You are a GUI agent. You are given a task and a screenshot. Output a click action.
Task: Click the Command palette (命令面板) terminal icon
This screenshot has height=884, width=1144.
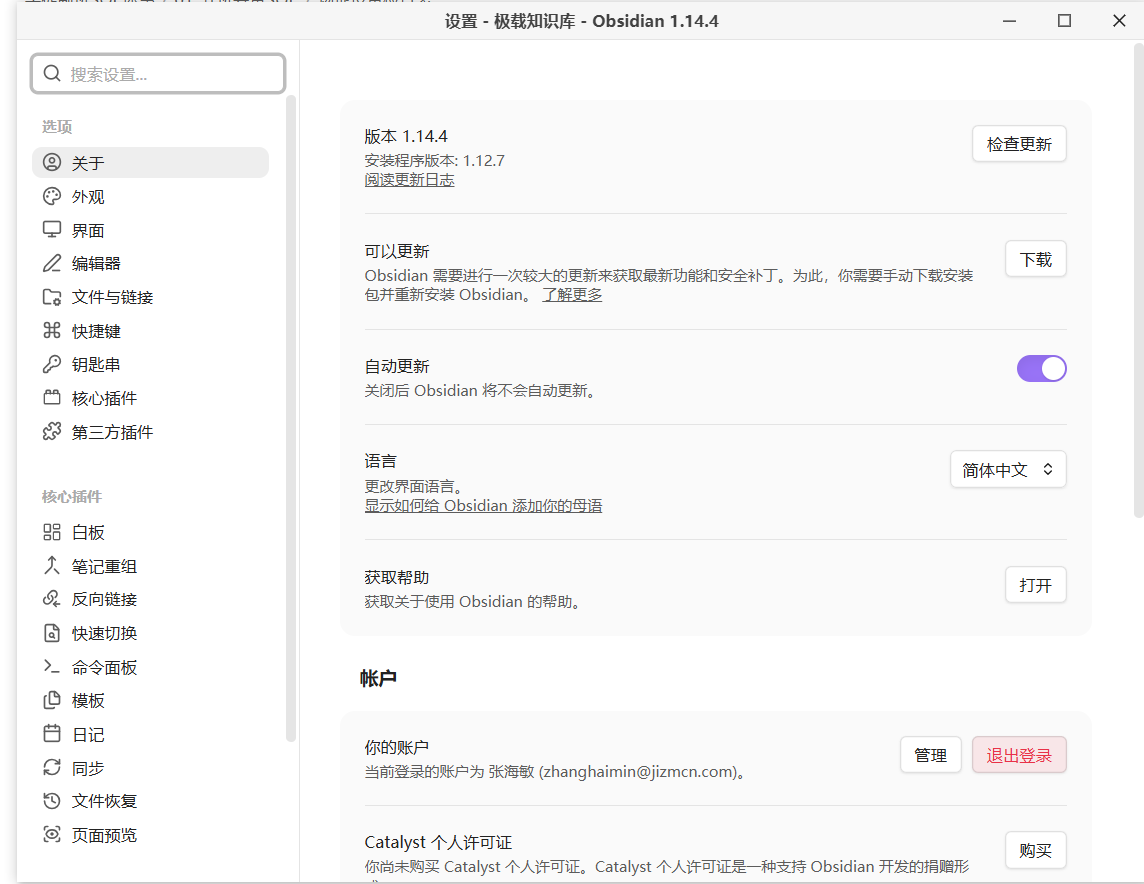52,667
